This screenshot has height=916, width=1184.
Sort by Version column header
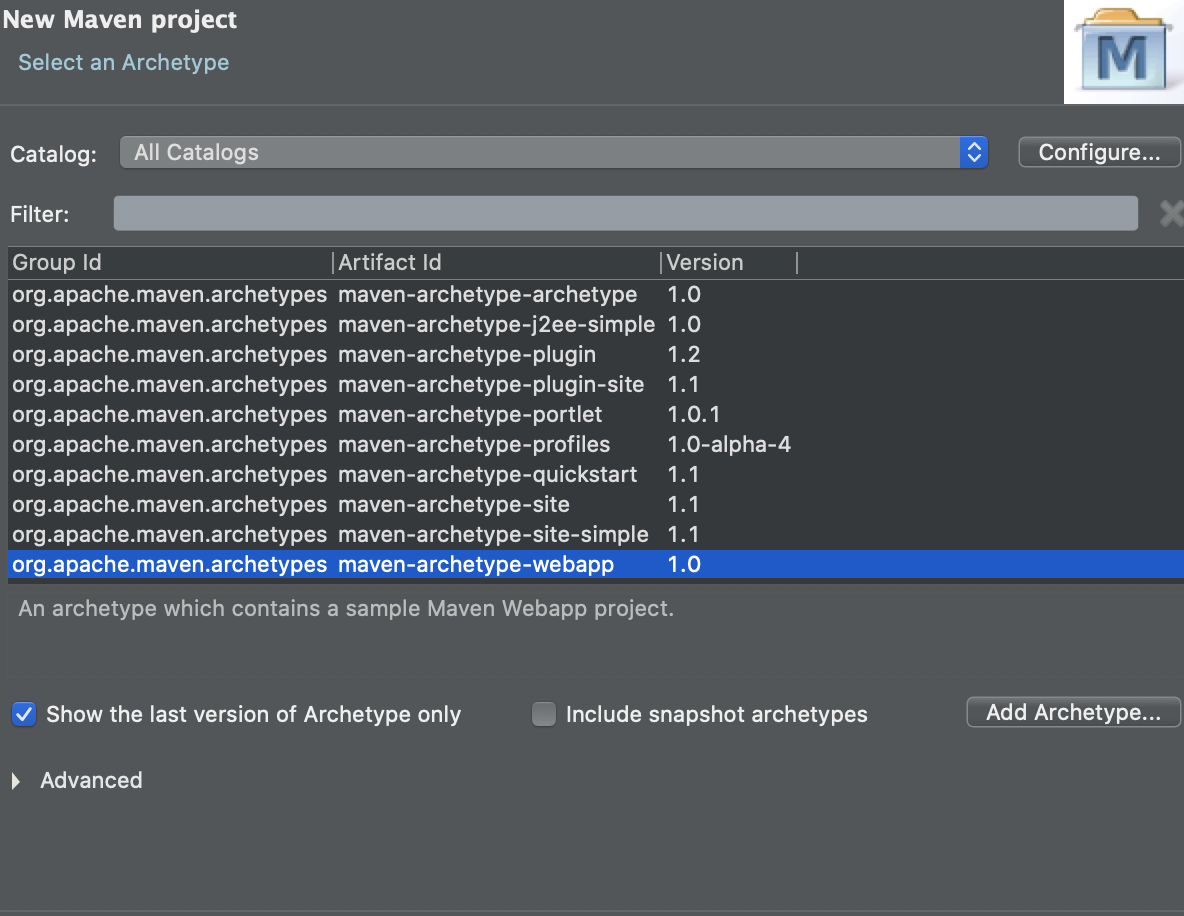tap(729, 263)
